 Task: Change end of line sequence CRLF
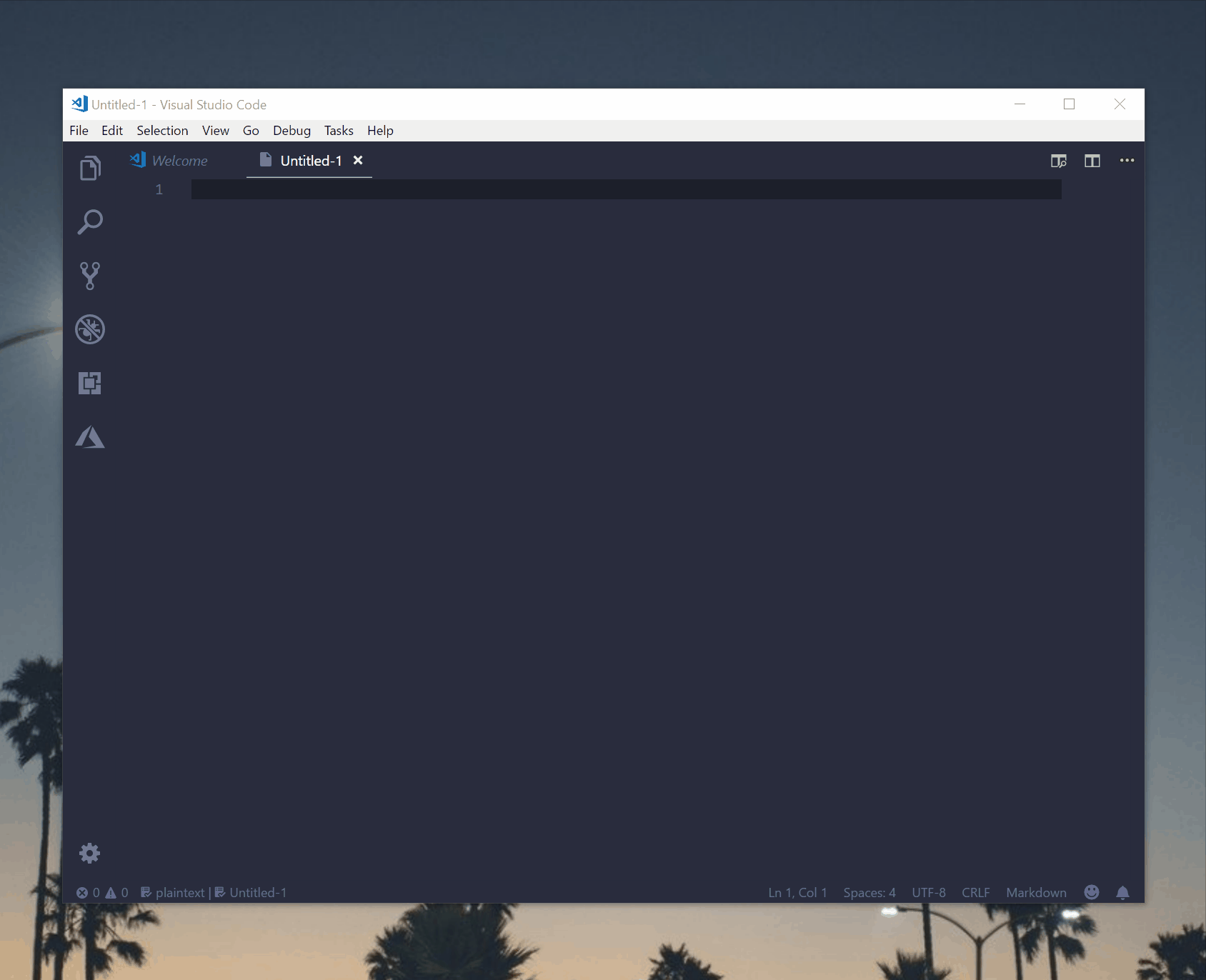pyautogui.click(x=976, y=893)
